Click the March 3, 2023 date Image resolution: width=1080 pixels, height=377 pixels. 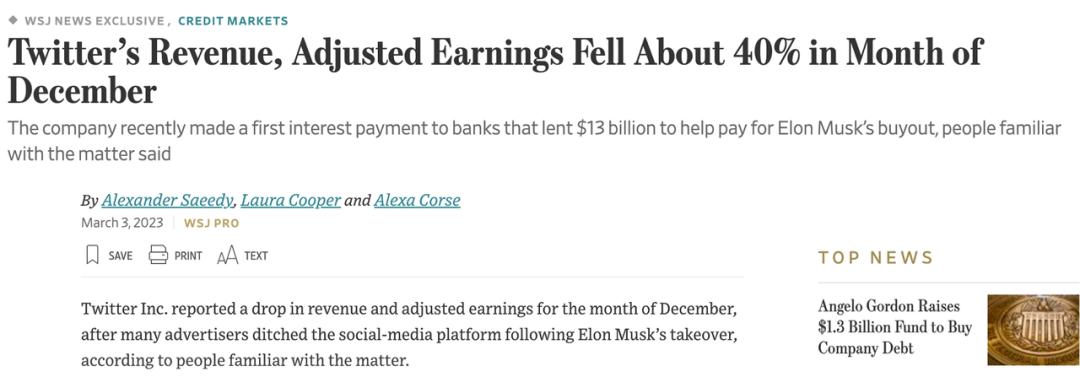pos(122,223)
